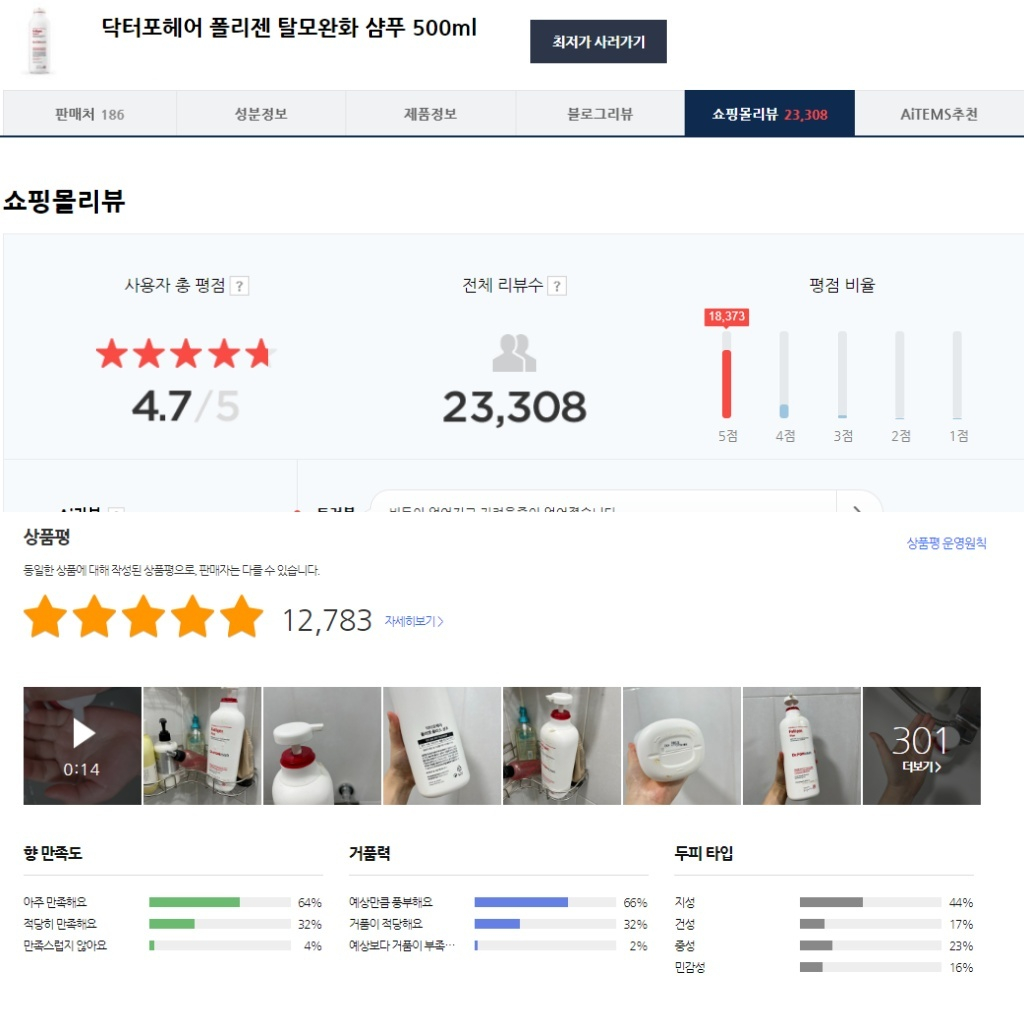
Task: Open the 301 더보기 photo gallery
Action: click(921, 746)
